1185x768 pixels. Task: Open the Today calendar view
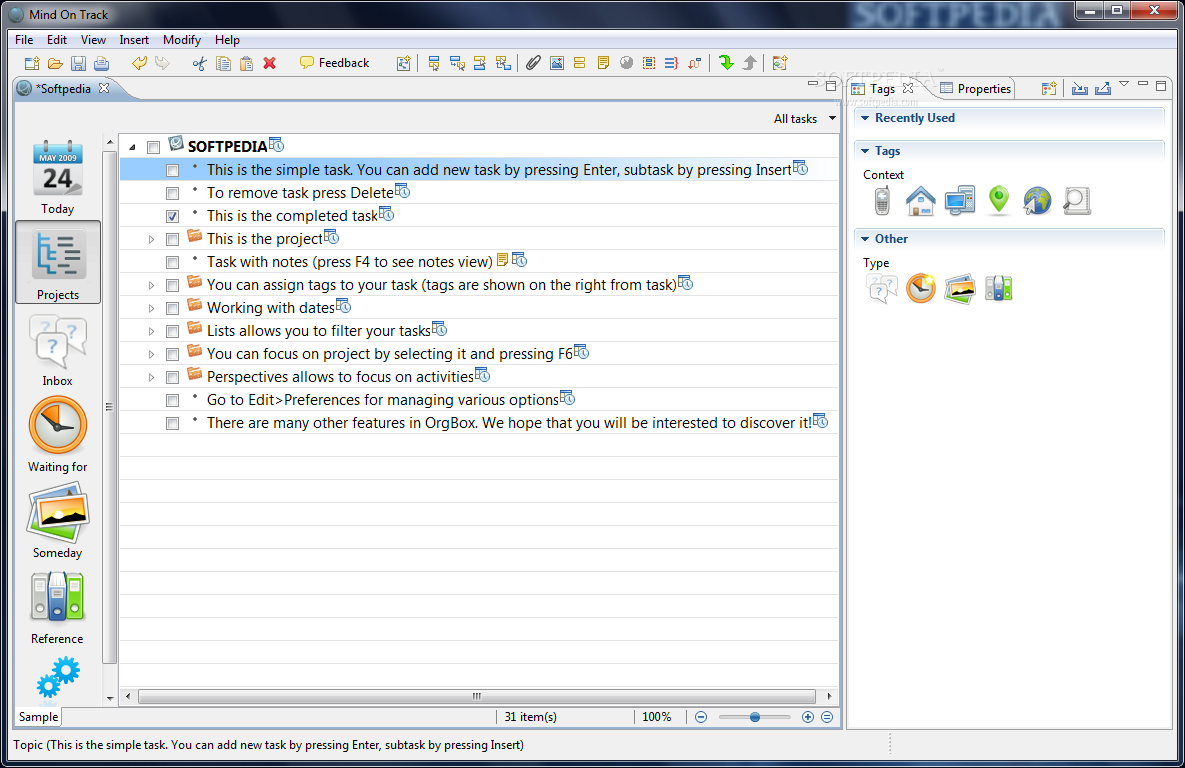(57, 178)
